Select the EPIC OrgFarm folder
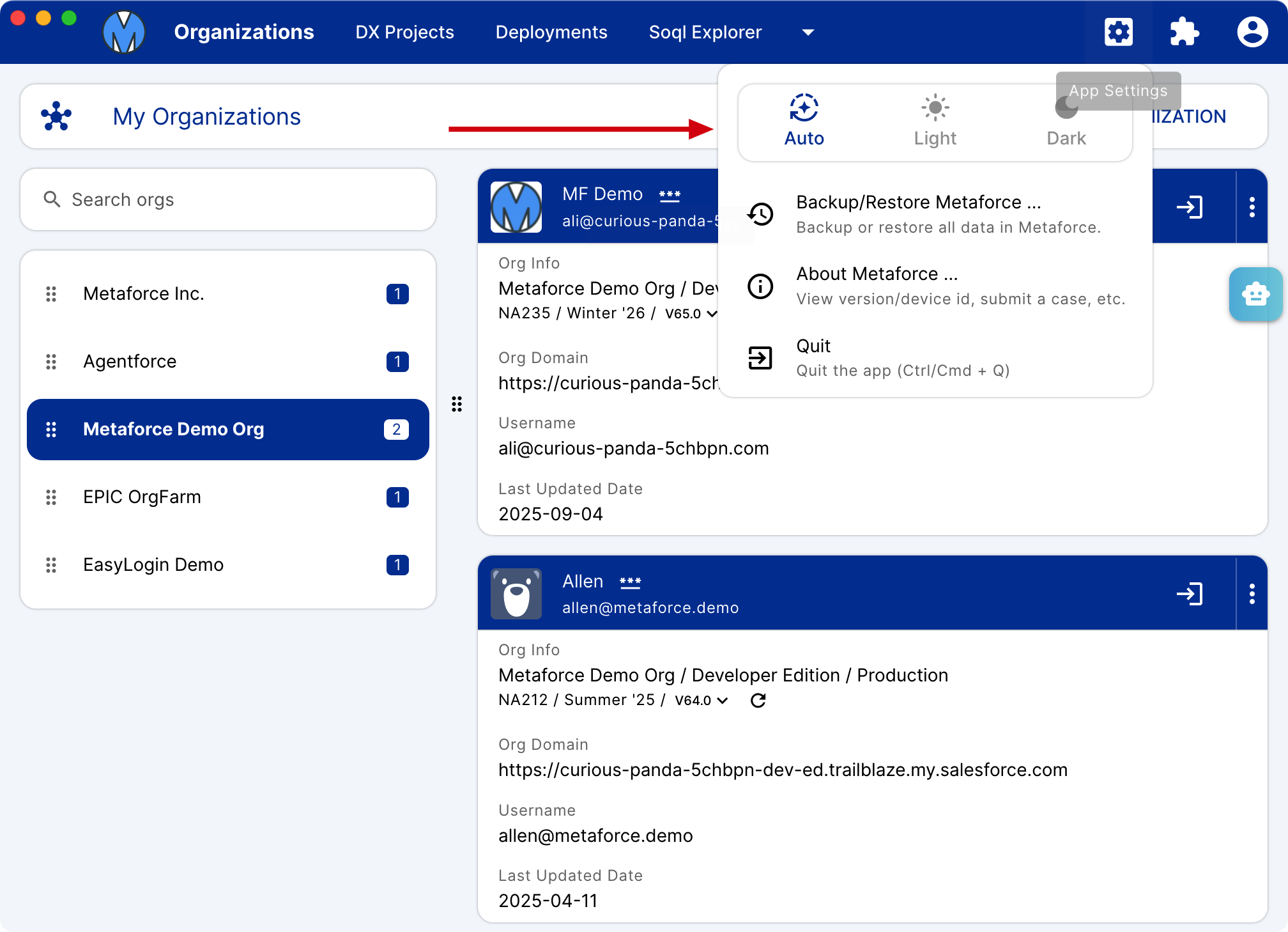The height and width of the screenshot is (932, 1288). tap(228, 497)
